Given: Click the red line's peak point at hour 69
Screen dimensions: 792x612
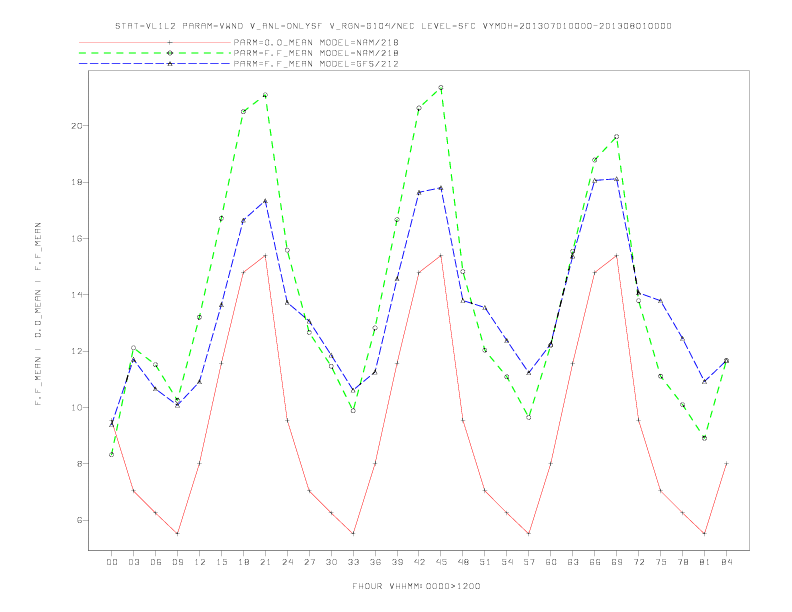Looking at the screenshot, I should 617,256.
